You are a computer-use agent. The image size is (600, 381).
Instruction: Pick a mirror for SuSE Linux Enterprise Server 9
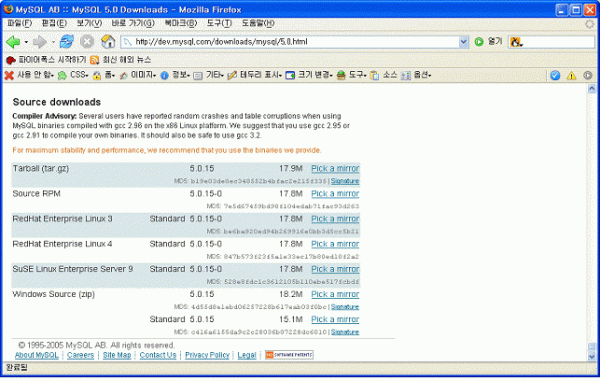pos(335,269)
